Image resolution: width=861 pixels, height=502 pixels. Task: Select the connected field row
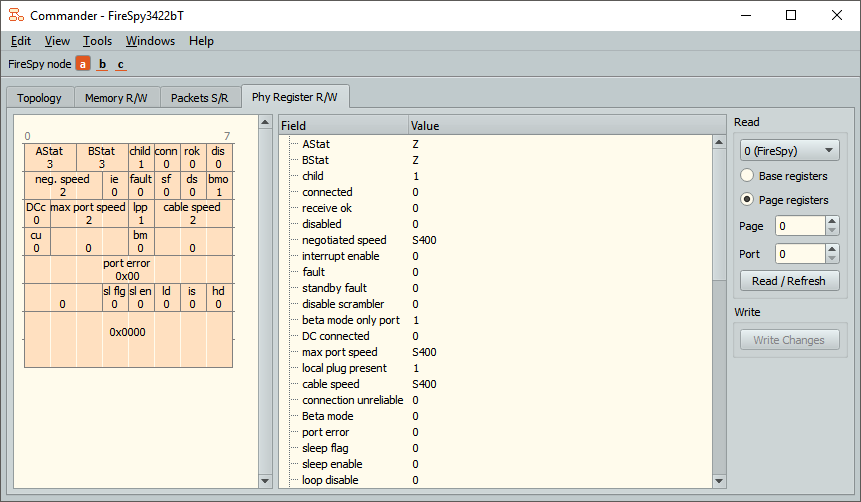coord(496,192)
